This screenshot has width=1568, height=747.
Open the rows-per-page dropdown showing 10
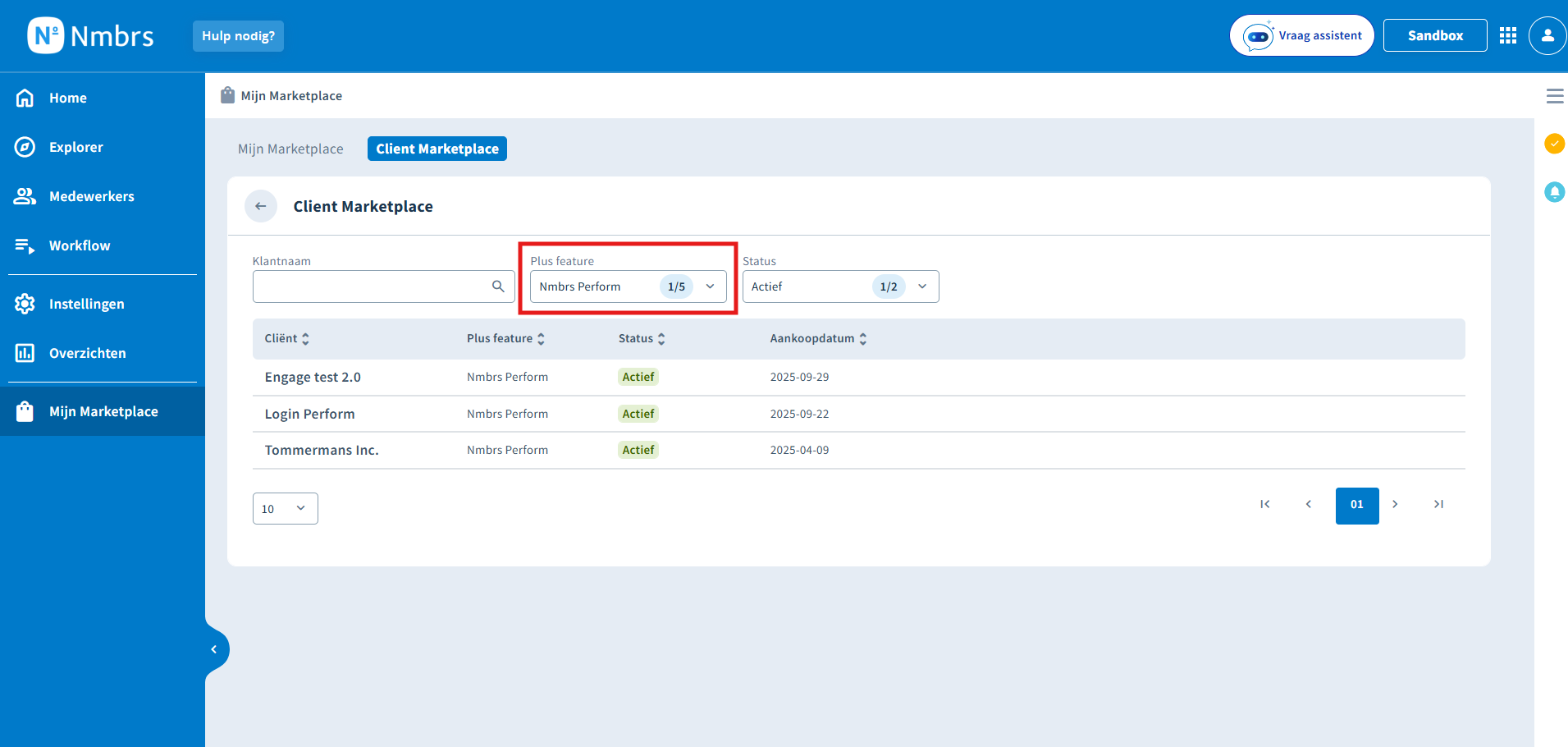click(x=285, y=508)
